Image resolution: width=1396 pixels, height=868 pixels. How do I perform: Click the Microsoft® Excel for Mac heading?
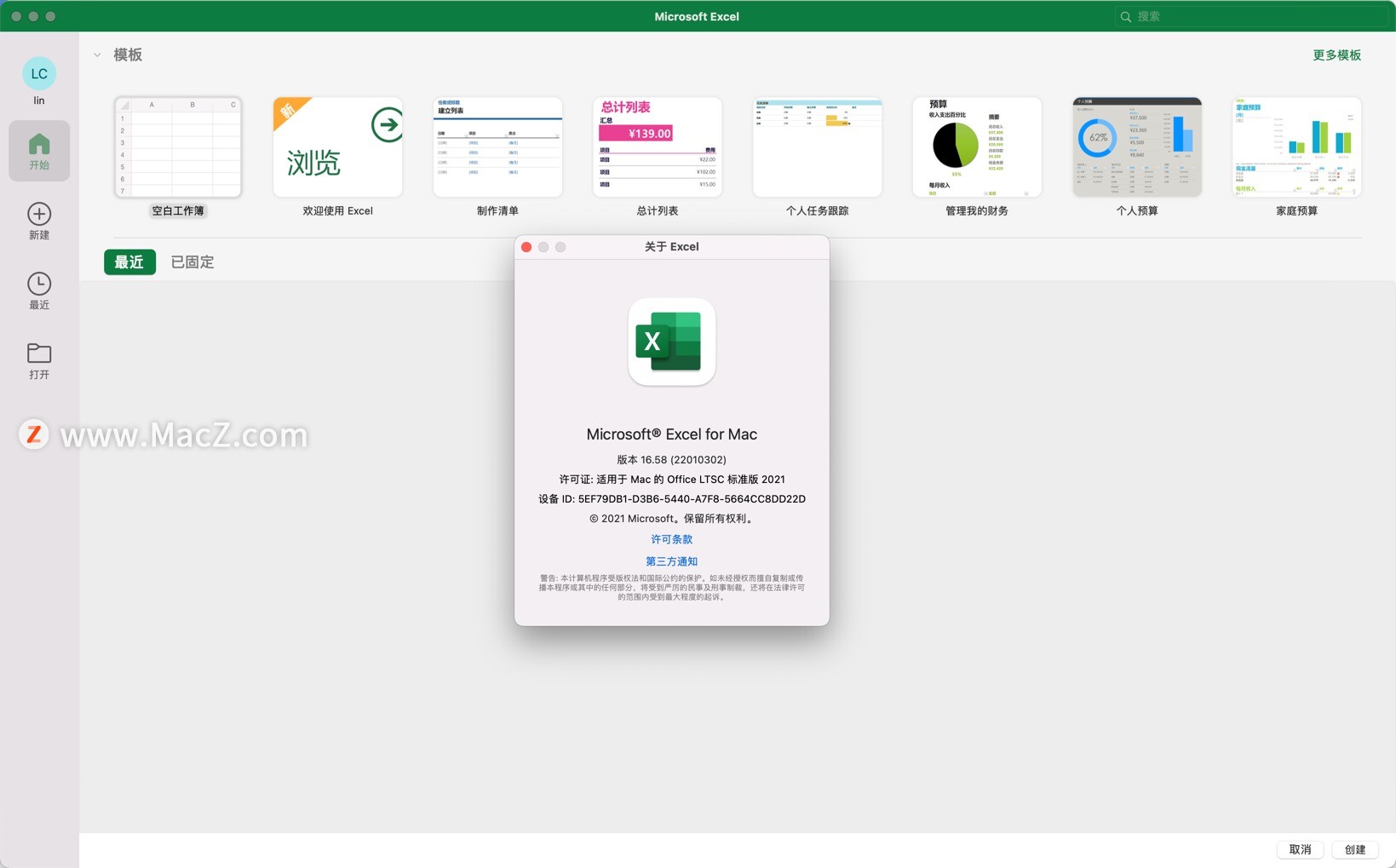click(671, 434)
